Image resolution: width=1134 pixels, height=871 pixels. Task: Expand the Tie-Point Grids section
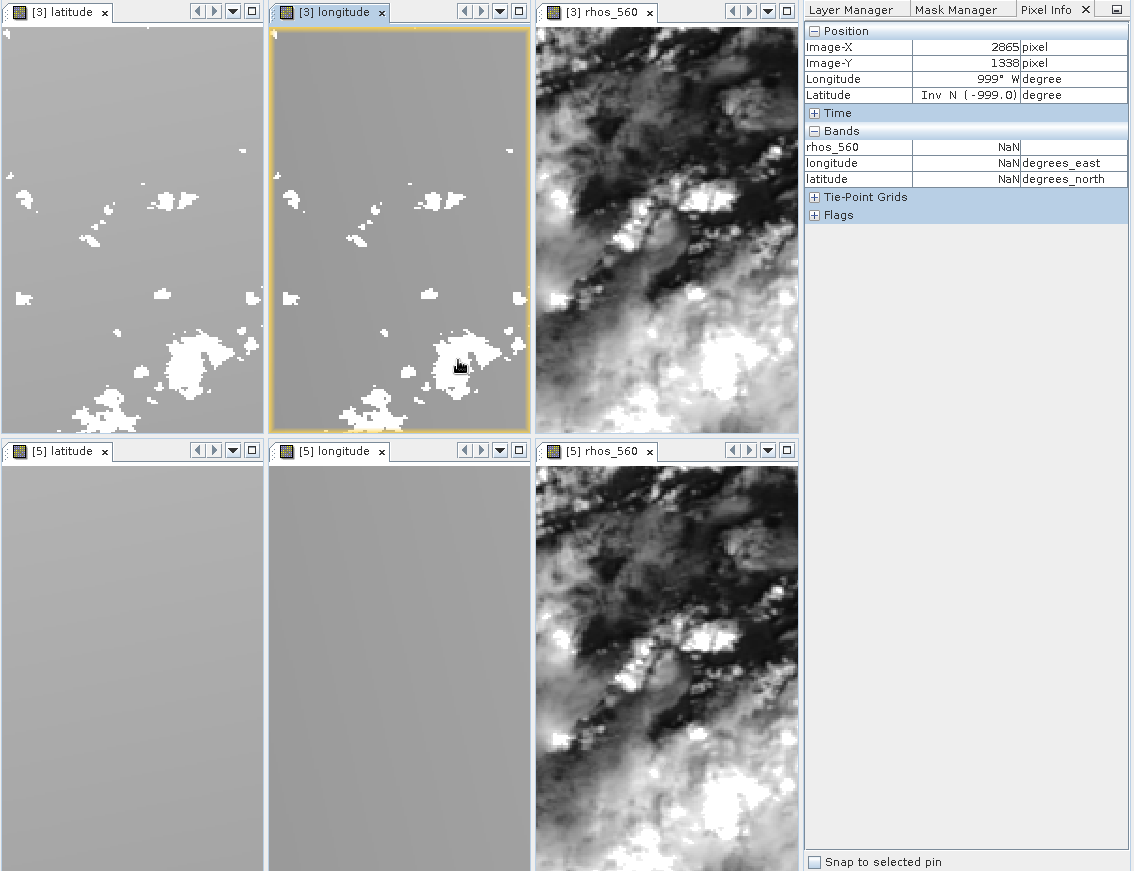(x=814, y=197)
